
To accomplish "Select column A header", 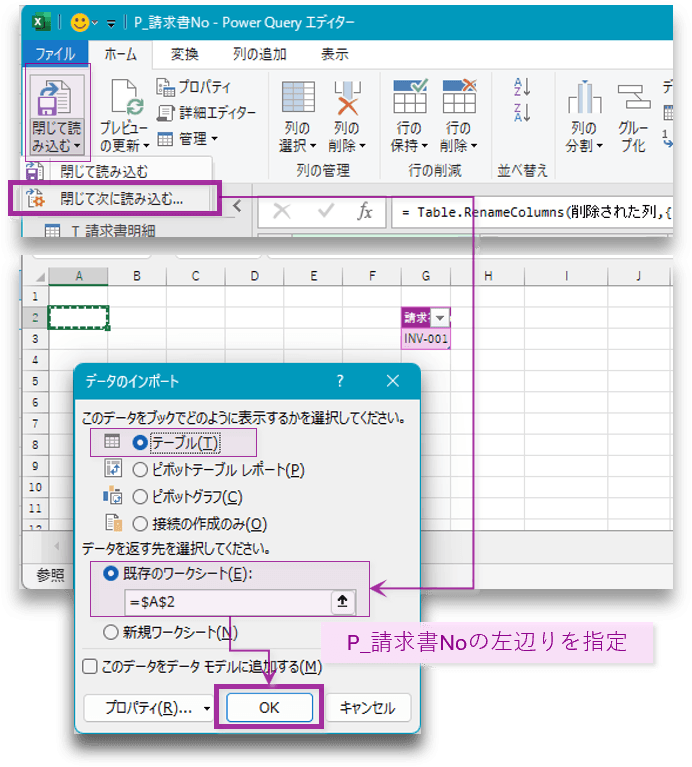I will point(78,276).
